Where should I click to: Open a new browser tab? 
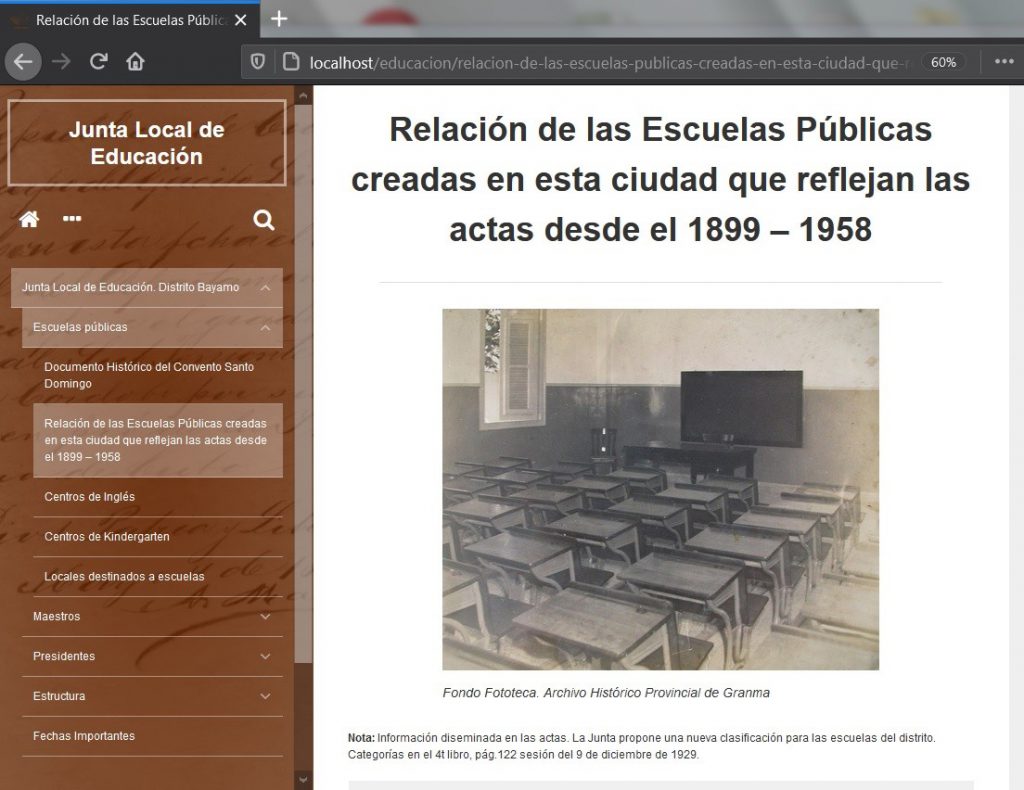click(x=279, y=19)
